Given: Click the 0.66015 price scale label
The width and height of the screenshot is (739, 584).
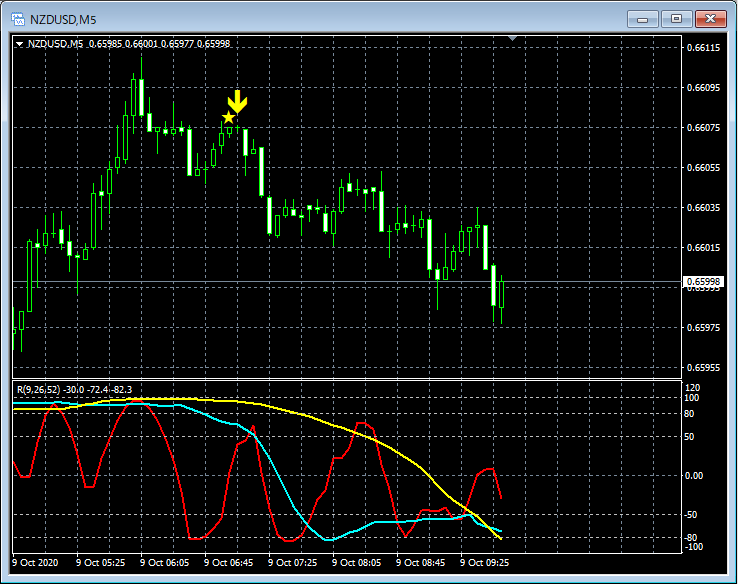Looking at the screenshot, I should 703,248.
